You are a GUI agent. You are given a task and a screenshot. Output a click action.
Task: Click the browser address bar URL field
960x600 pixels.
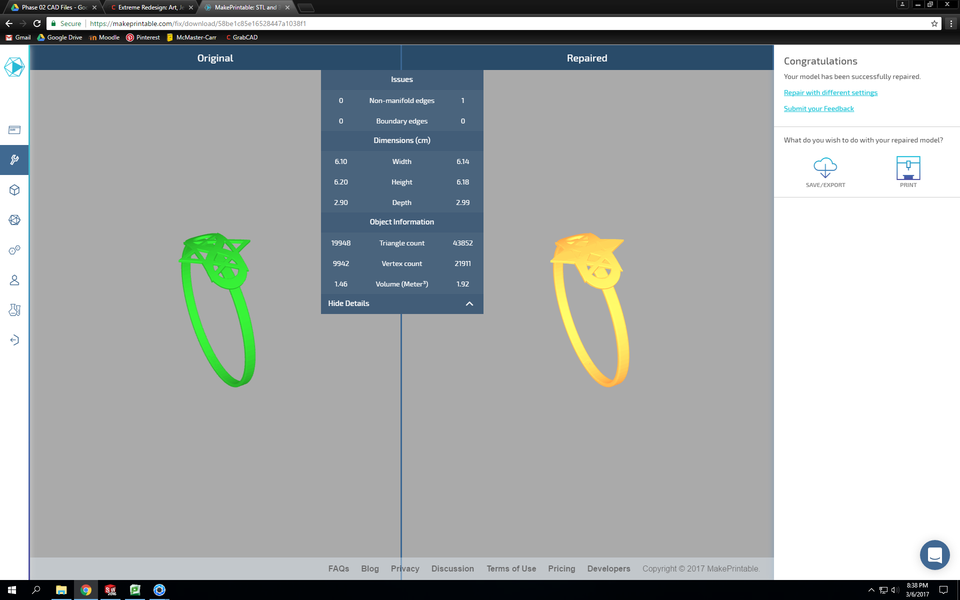coord(200,22)
